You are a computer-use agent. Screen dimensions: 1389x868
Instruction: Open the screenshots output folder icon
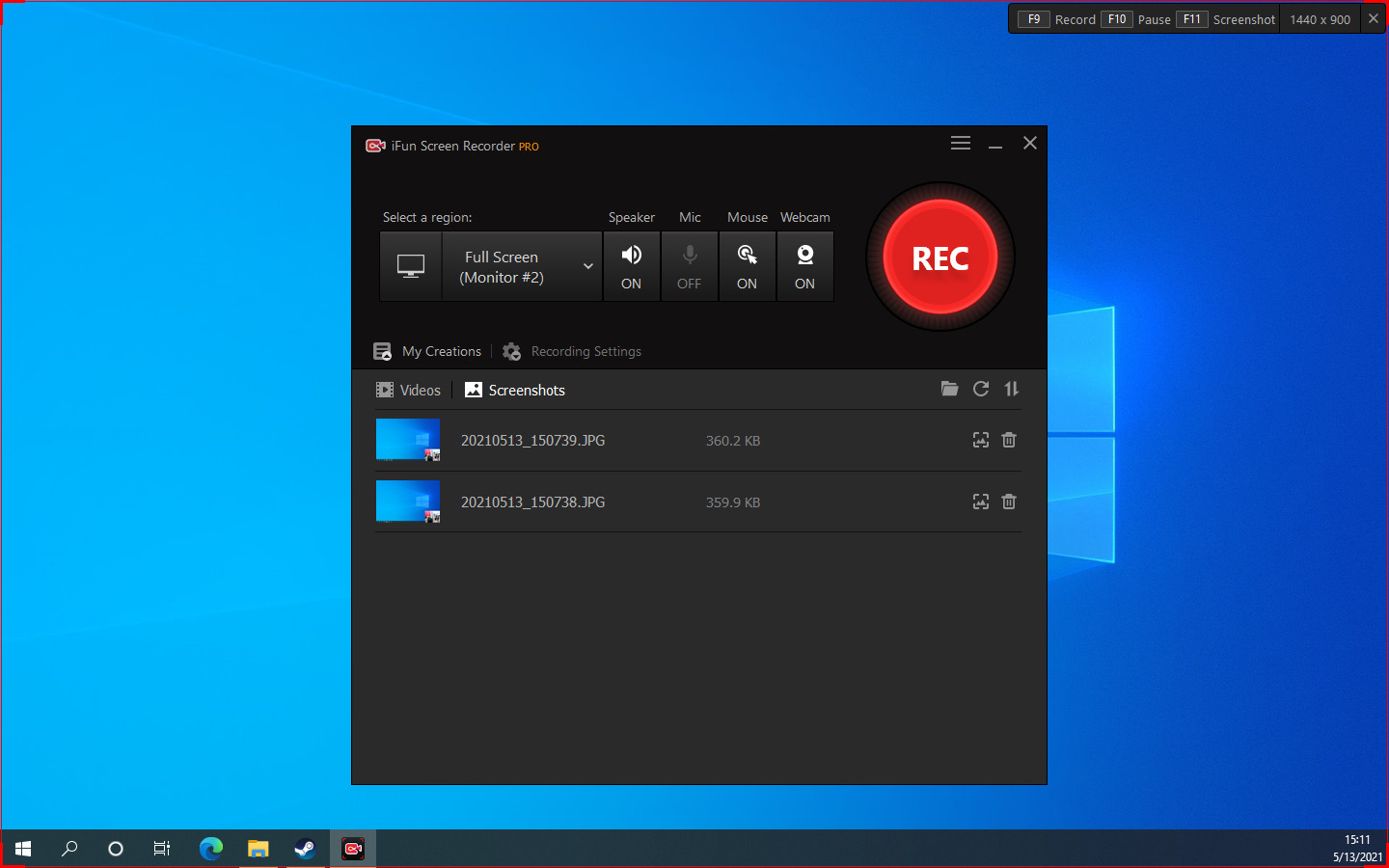coord(949,389)
